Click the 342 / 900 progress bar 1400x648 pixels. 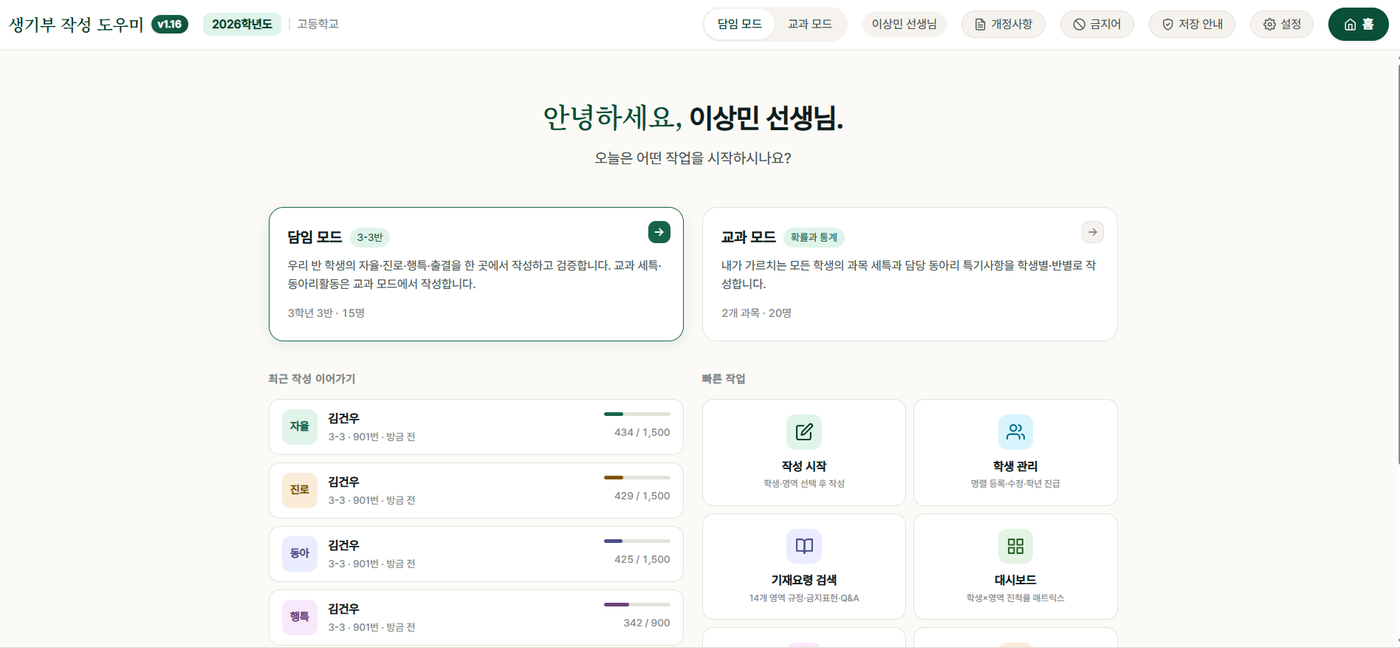637,604
